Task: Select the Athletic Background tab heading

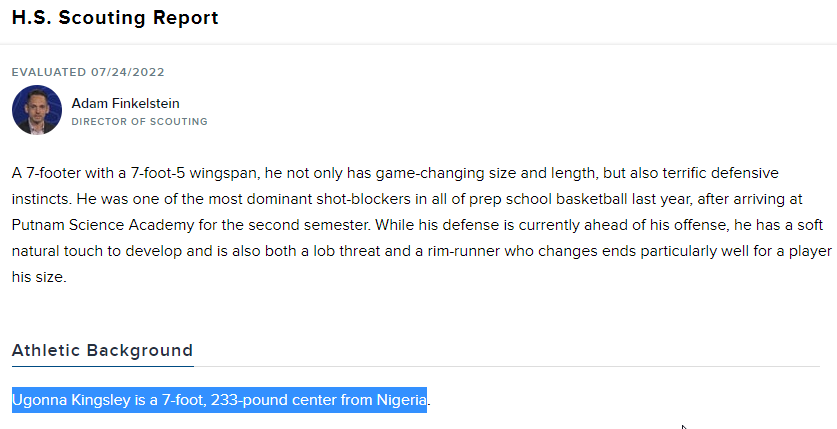Action: 102,351
